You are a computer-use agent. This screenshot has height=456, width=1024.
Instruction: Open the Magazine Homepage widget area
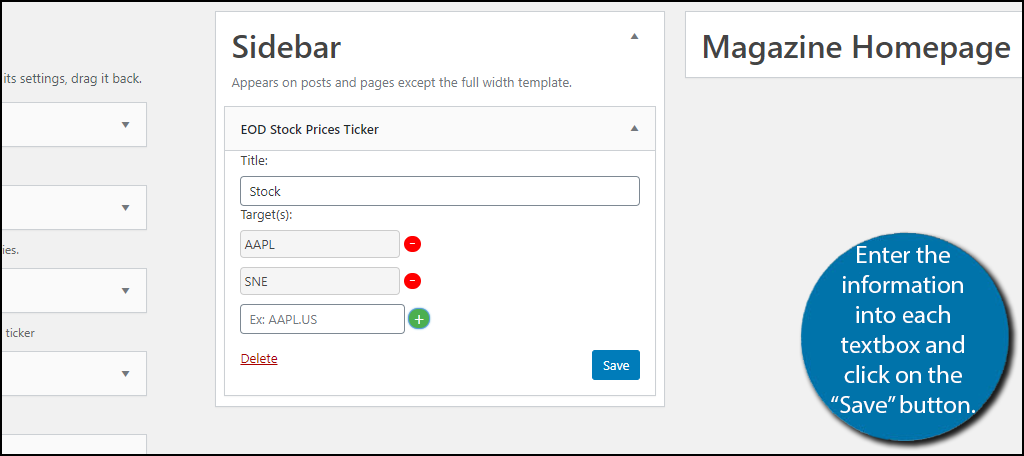click(x=856, y=47)
